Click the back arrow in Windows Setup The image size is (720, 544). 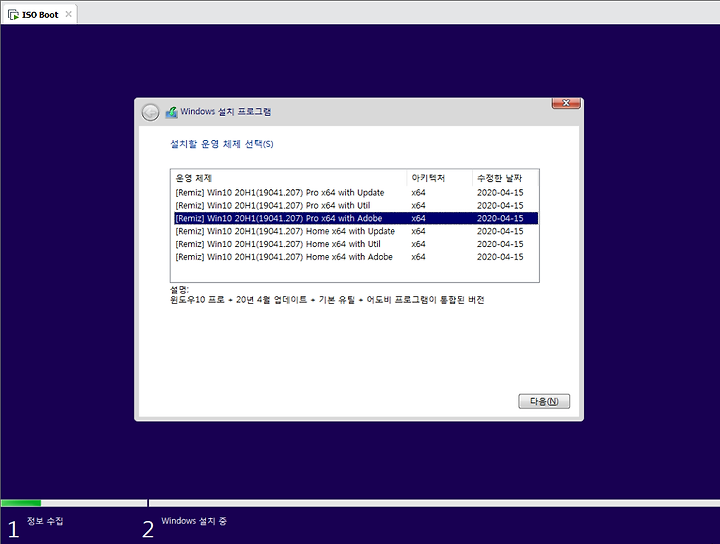click(x=150, y=112)
